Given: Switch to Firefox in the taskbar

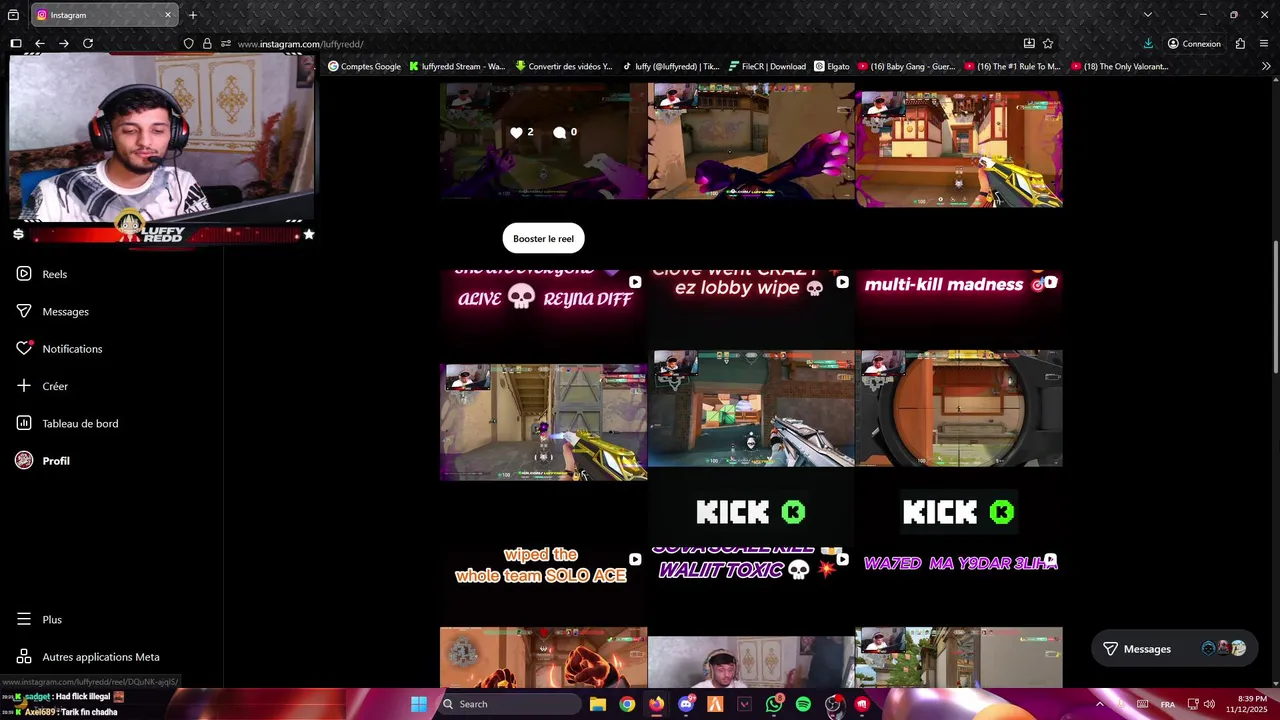Looking at the screenshot, I should point(656,704).
